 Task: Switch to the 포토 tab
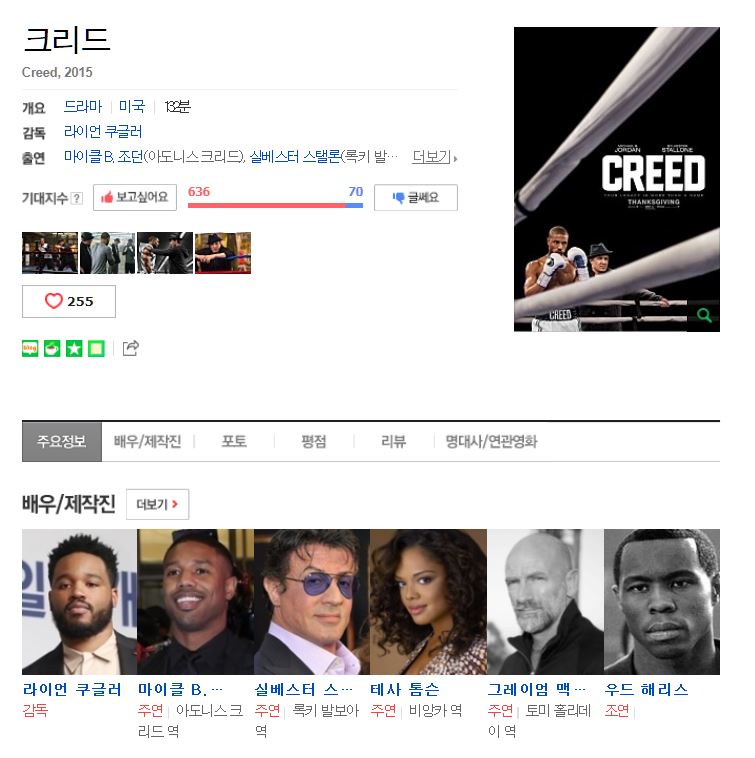point(234,441)
